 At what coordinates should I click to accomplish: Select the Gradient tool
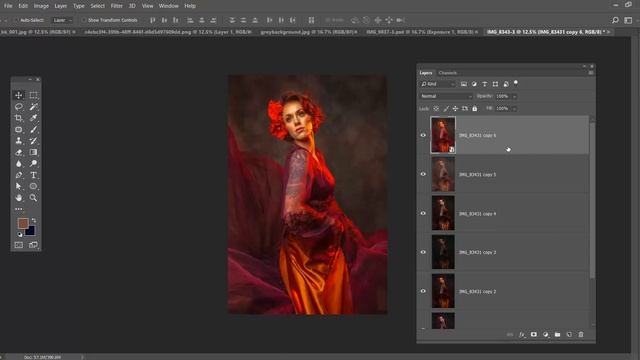[x=33, y=152]
